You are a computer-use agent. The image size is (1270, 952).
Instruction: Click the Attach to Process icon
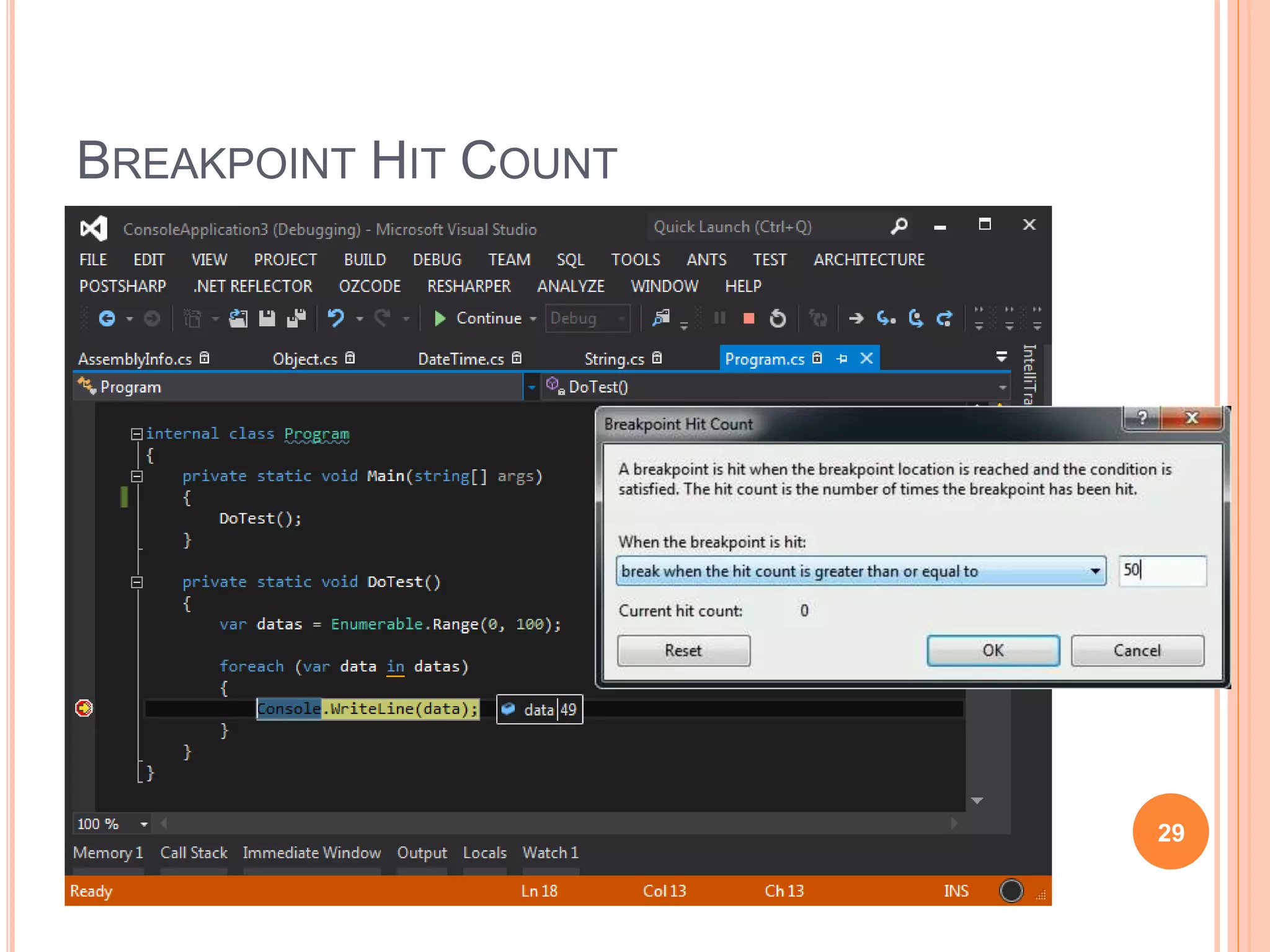[x=661, y=319]
